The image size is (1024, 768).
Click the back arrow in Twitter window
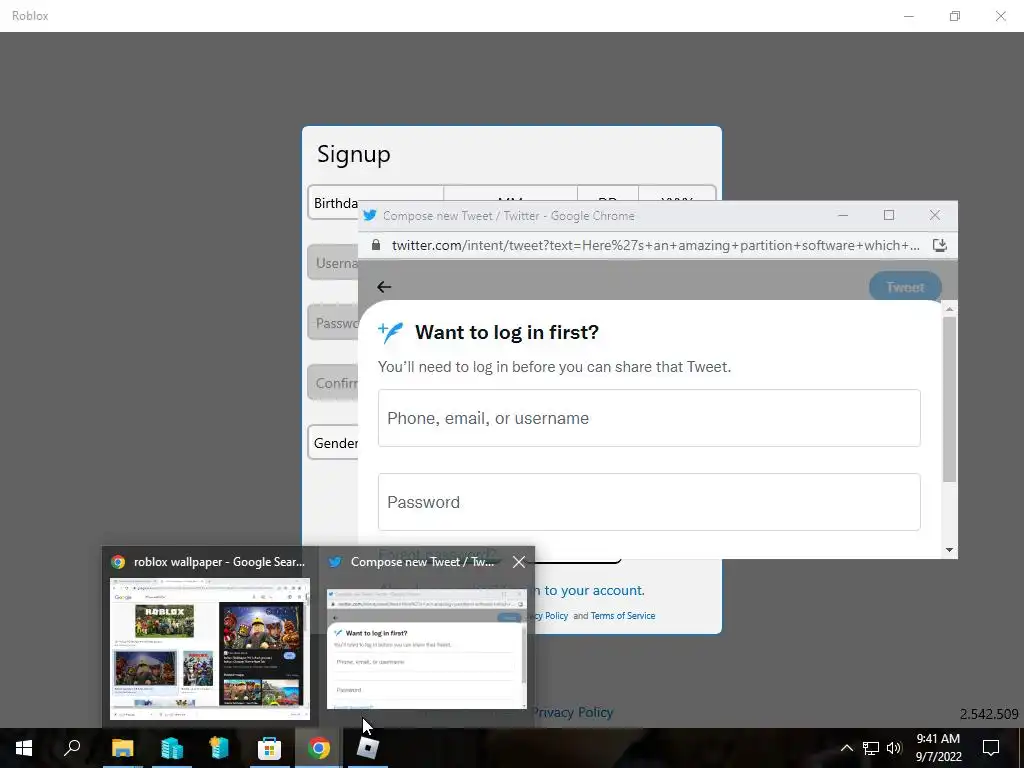click(x=384, y=287)
